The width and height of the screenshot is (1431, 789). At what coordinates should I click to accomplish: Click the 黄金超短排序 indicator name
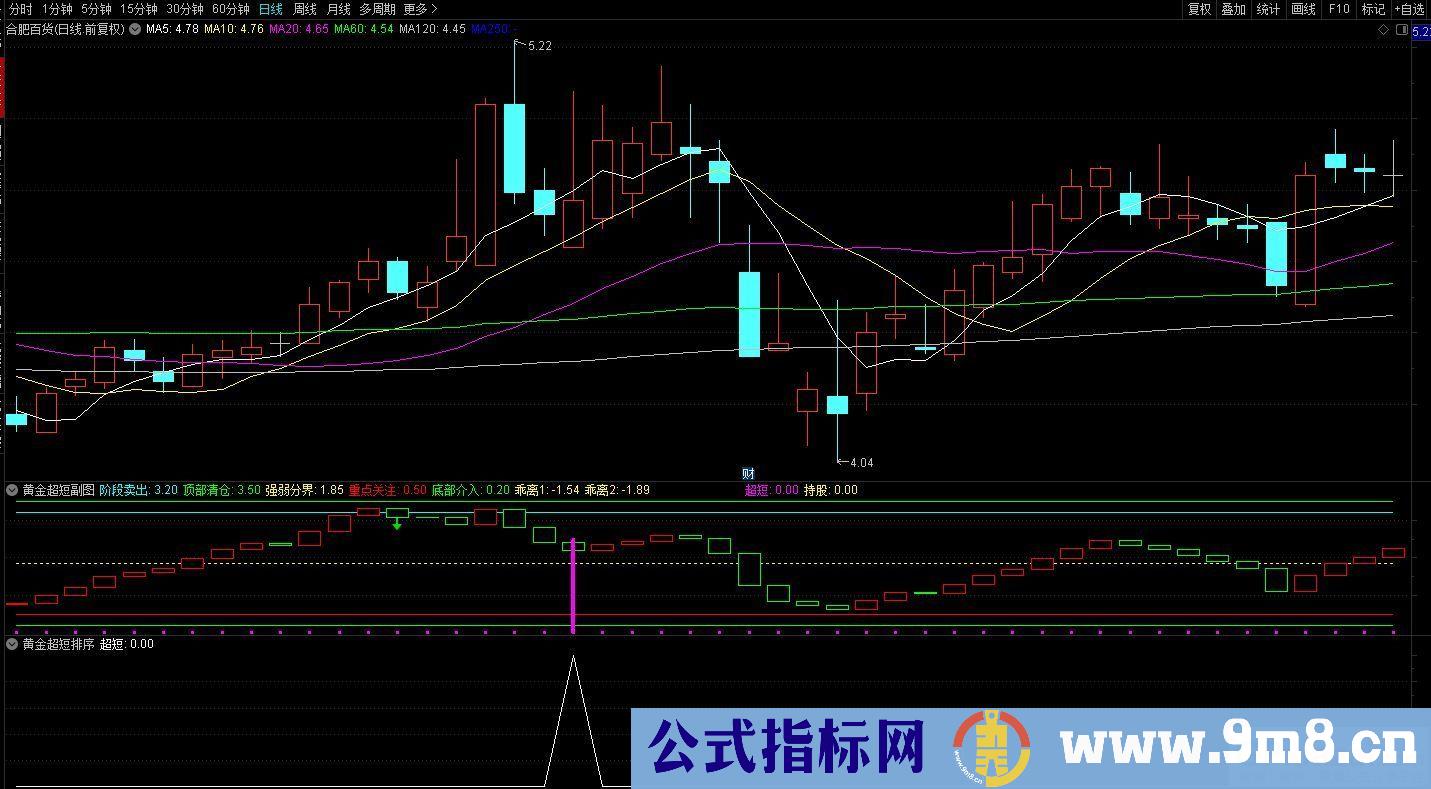pyautogui.click(x=58, y=644)
